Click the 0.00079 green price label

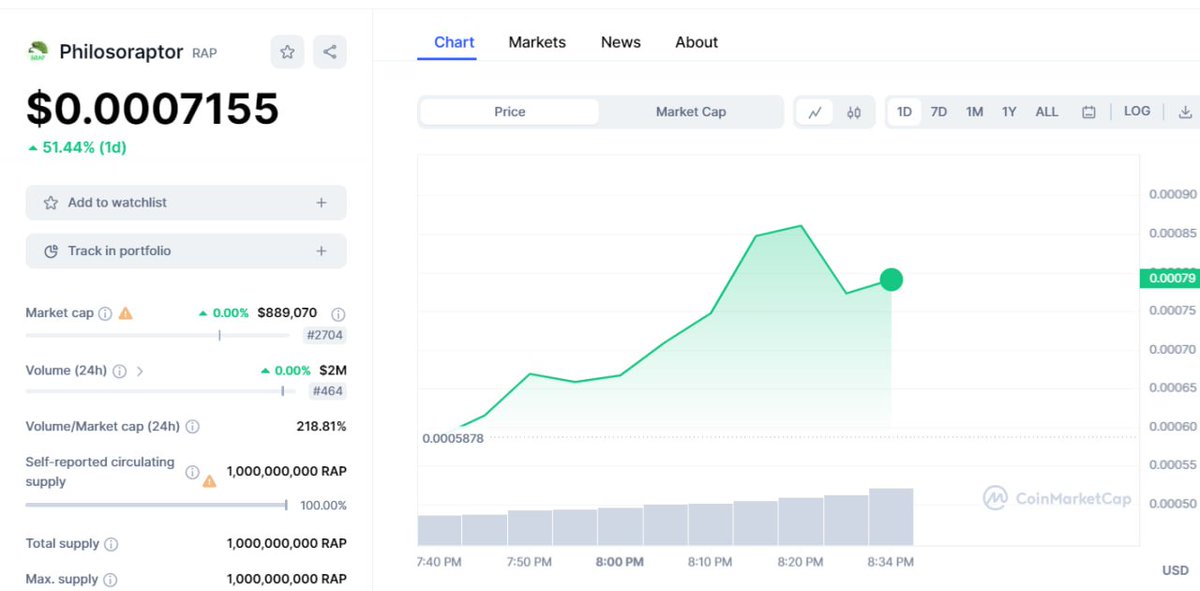pyautogui.click(x=1169, y=278)
